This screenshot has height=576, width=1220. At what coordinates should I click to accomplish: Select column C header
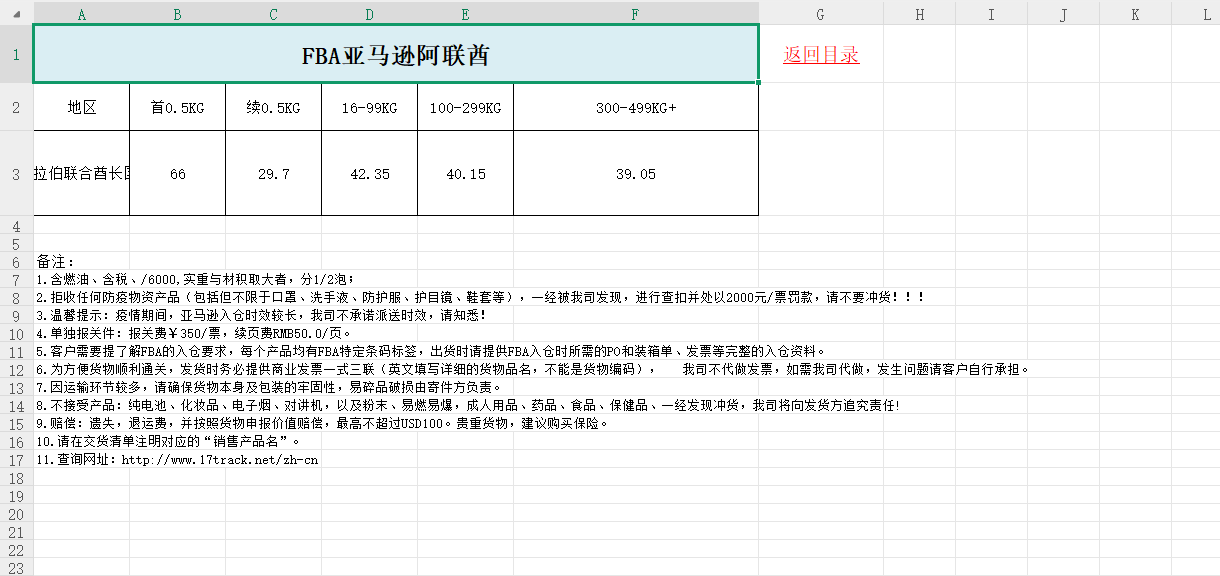pos(274,14)
